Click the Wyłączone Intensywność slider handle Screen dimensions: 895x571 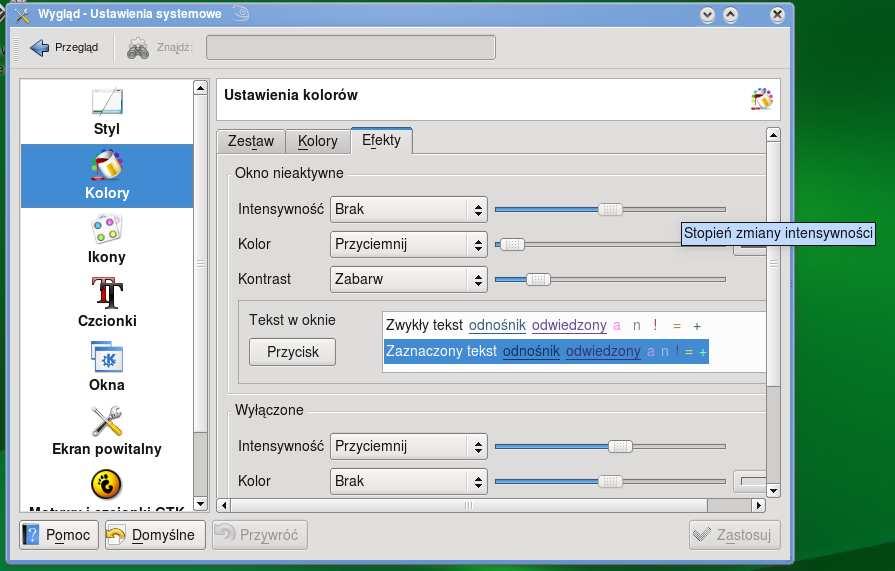point(620,447)
